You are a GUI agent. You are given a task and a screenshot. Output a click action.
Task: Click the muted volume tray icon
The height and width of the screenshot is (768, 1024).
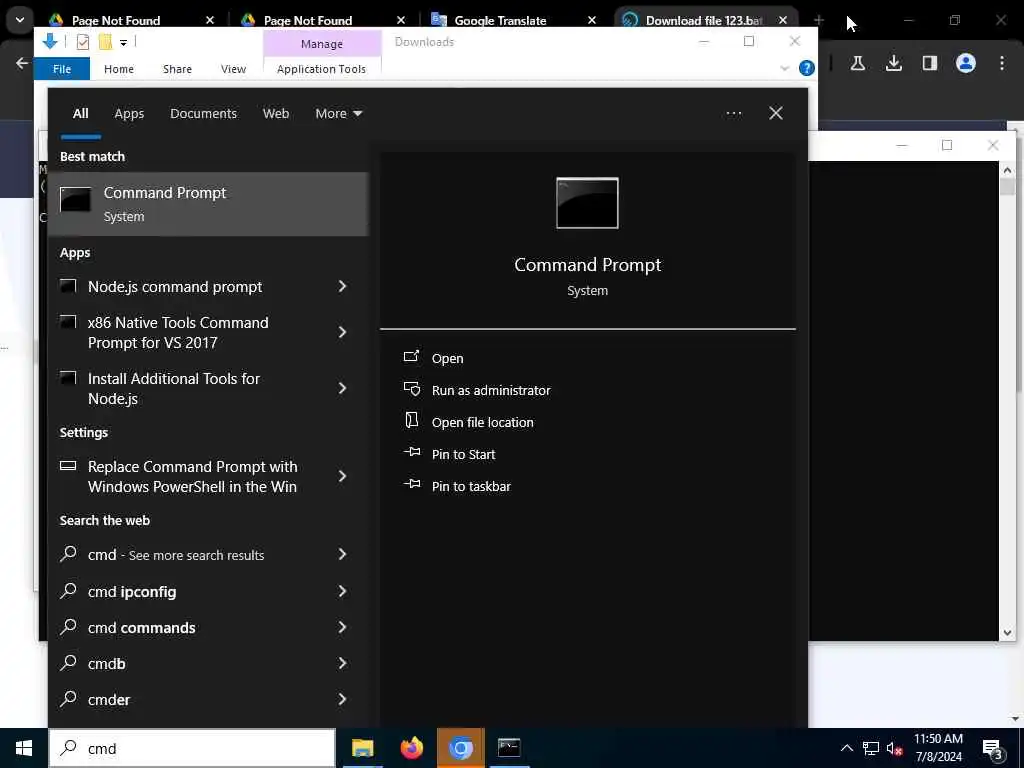pyautogui.click(x=894, y=748)
